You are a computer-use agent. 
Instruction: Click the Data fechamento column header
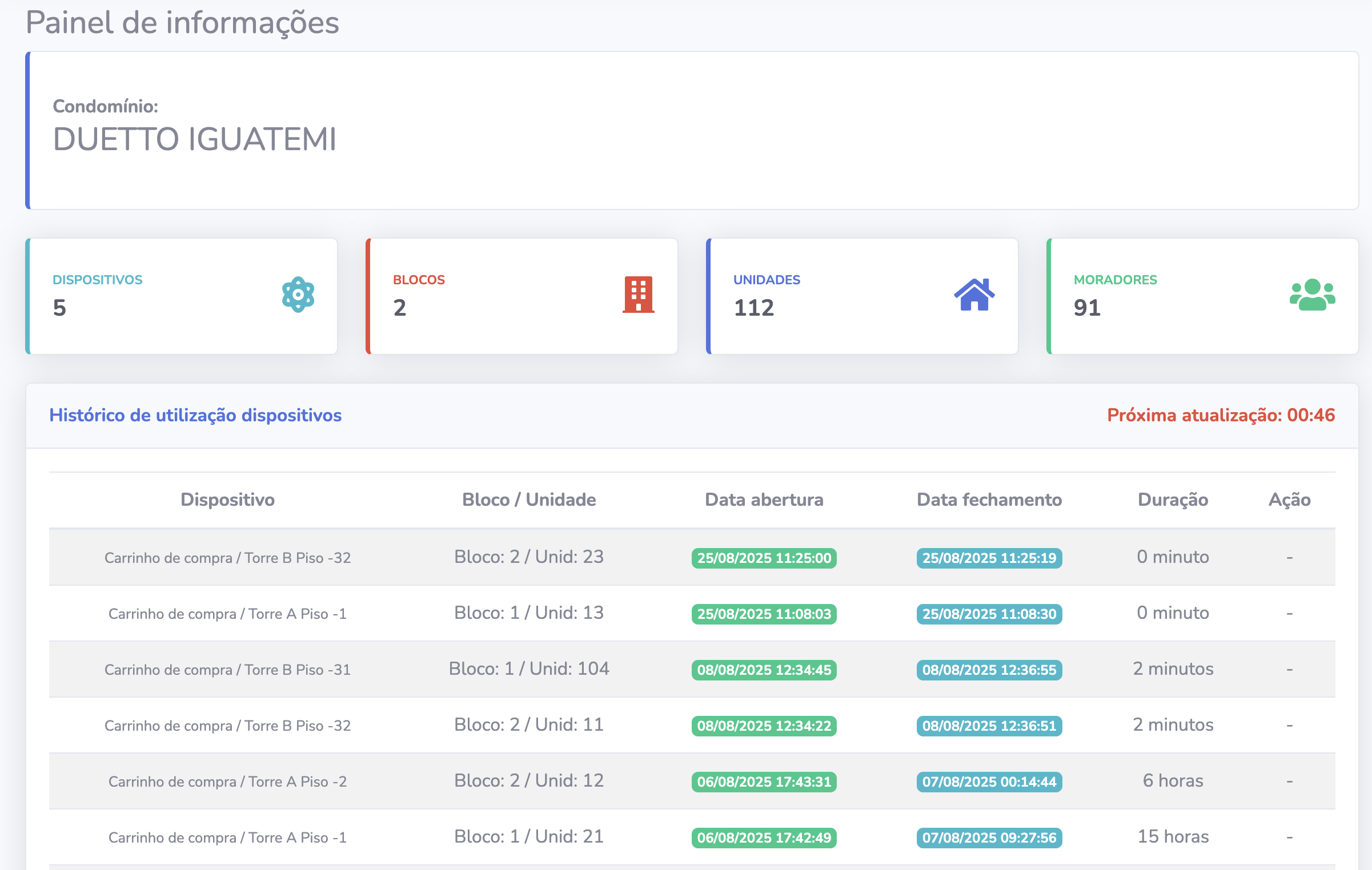pos(989,500)
